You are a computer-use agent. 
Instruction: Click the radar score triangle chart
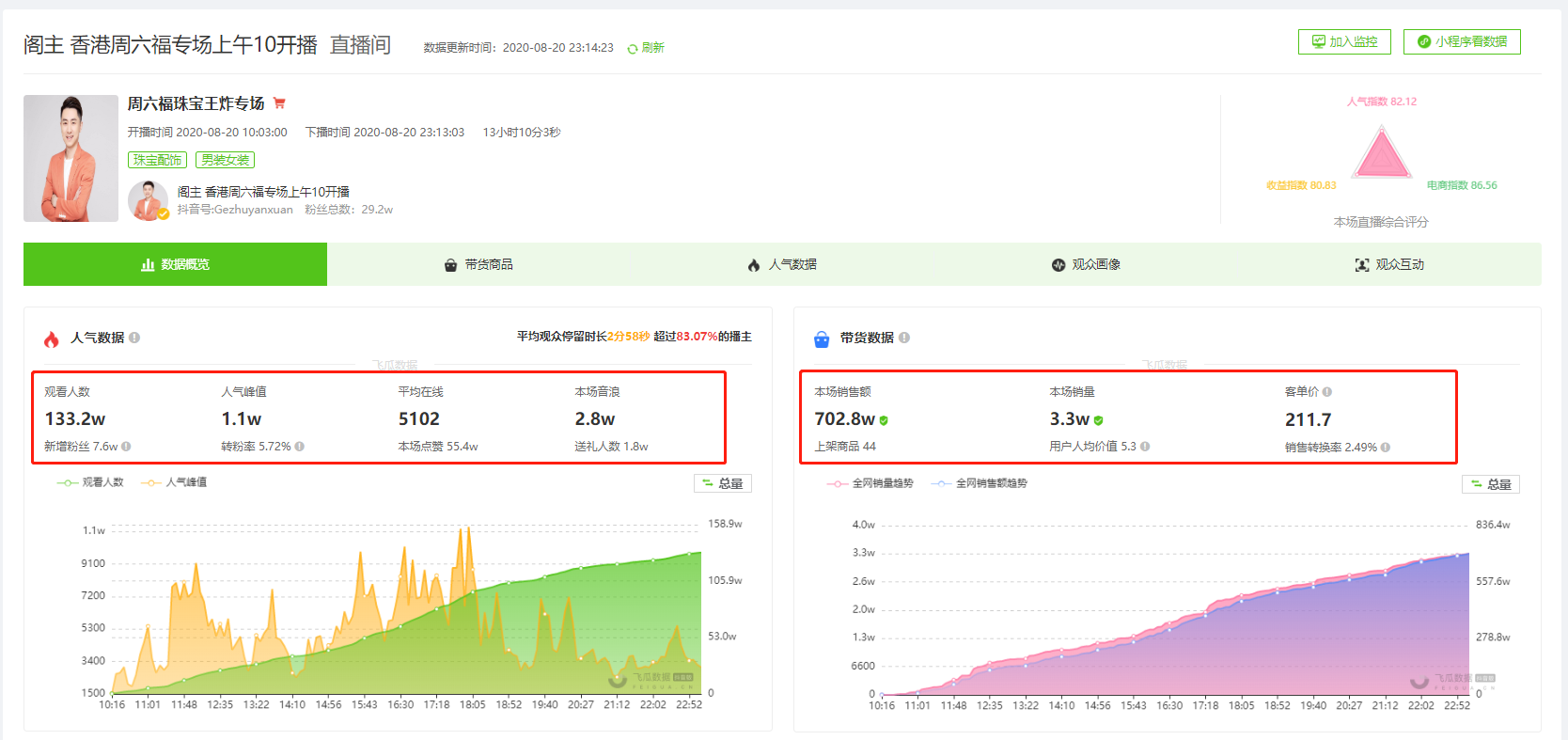click(1381, 153)
